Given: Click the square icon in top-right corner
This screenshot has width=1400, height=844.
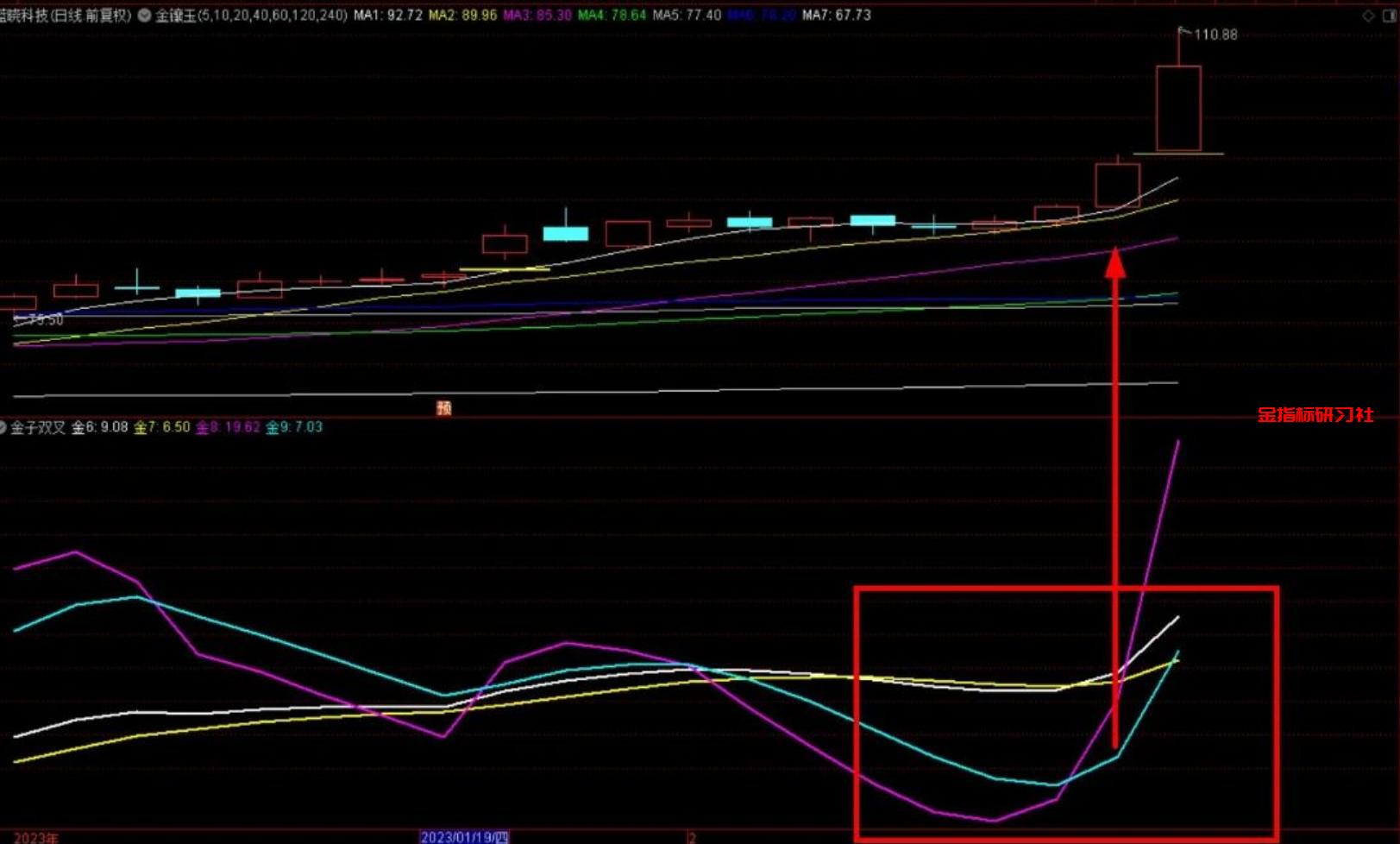Looking at the screenshot, I should [1388, 16].
